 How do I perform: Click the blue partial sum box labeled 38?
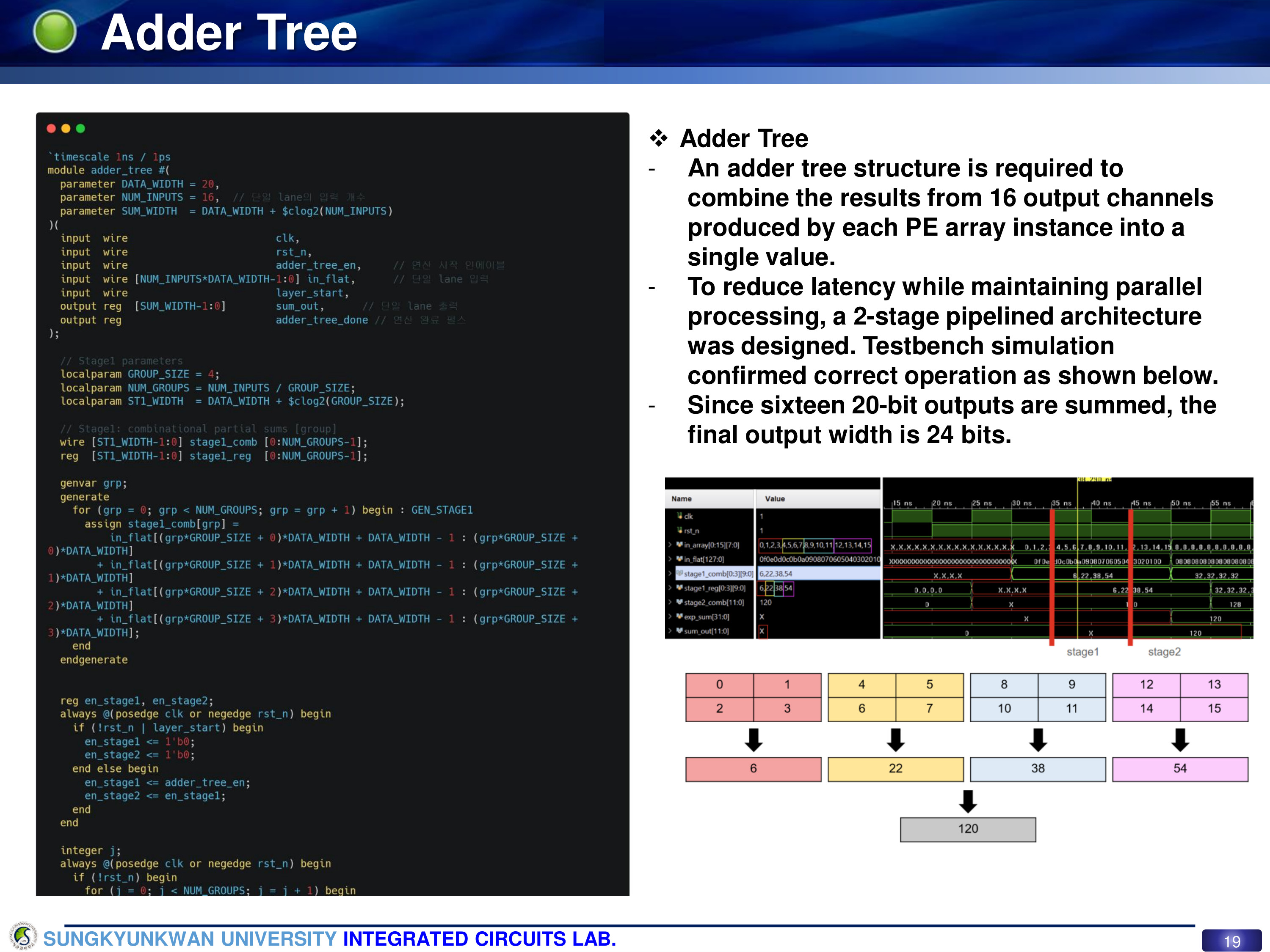coord(1038,769)
